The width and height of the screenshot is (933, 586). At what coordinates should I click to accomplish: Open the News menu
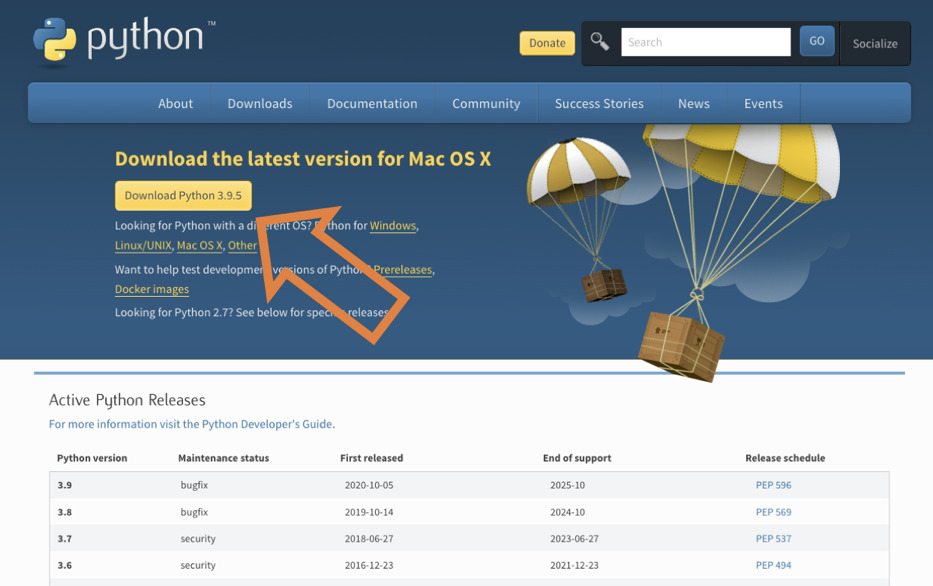(694, 104)
